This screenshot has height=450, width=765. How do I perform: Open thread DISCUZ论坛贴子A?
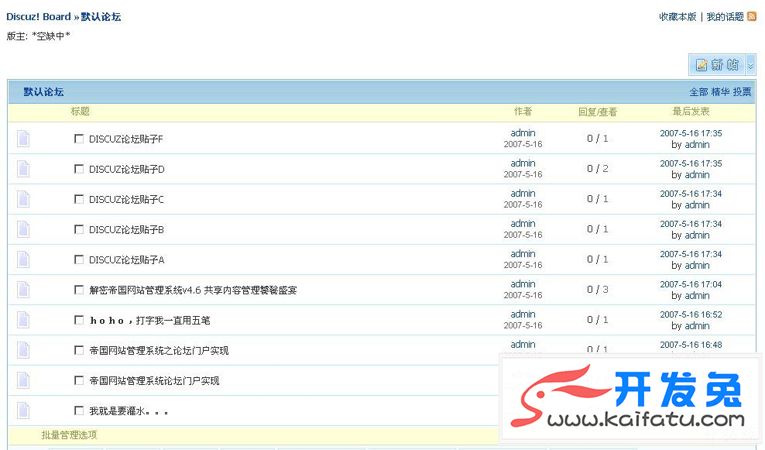click(126, 260)
